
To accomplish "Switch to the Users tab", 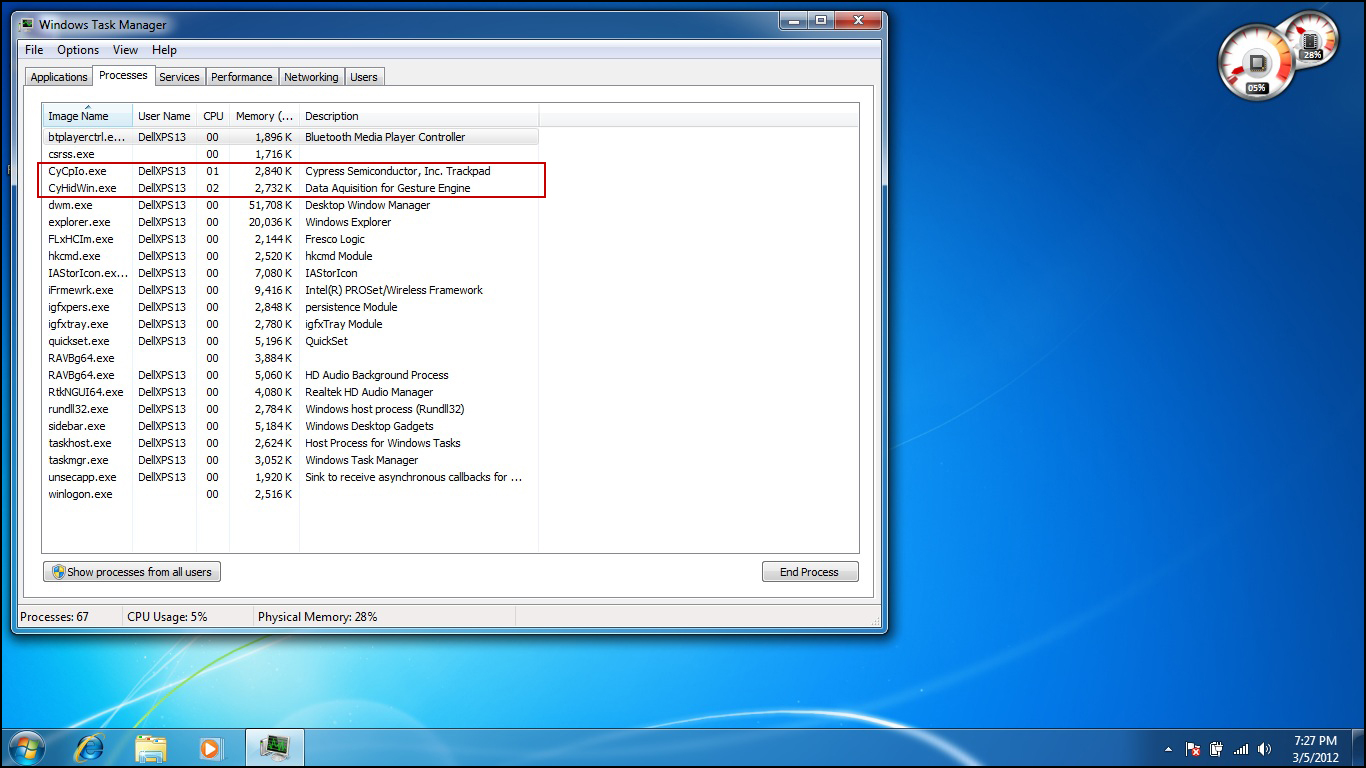I will pyautogui.click(x=364, y=77).
